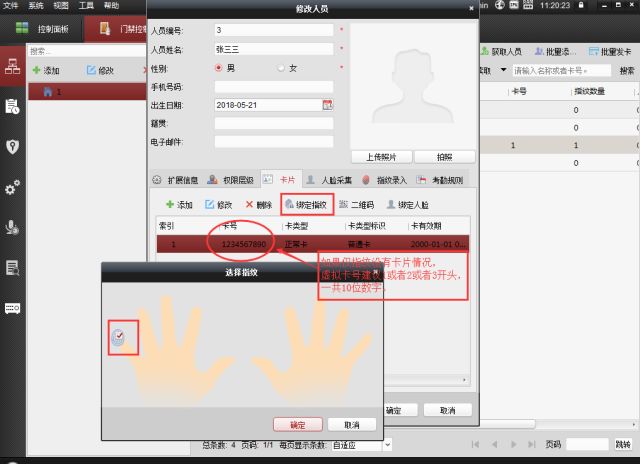640x464 pixels.
Task: Open the calendar picker for 出生日期
Action: click(327, 105)
